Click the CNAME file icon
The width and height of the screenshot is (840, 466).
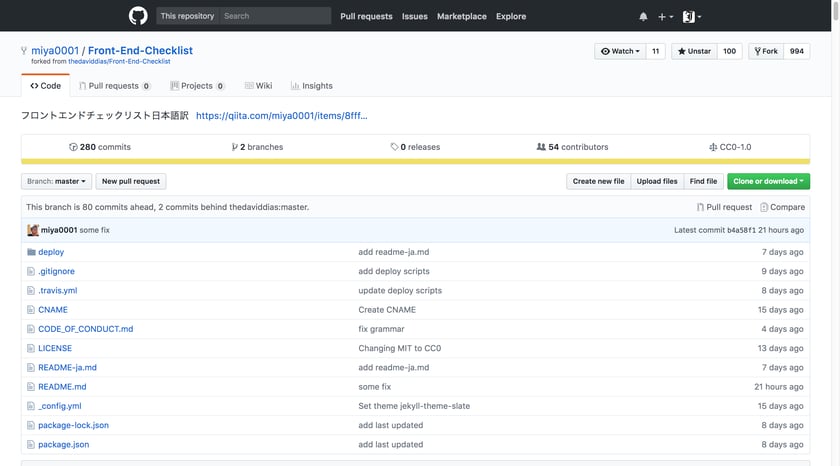tap(31, 310)
